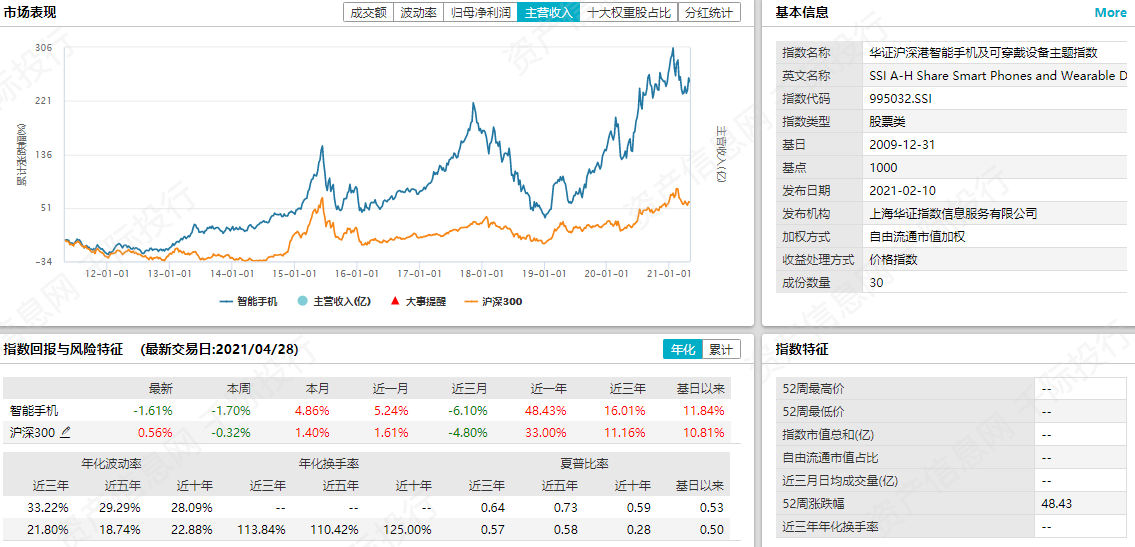Image resolution: width=1135 pixels, height=547 pixels.
Task: Click the More link in 基本信息
Action: click(x=1110, y=13)
